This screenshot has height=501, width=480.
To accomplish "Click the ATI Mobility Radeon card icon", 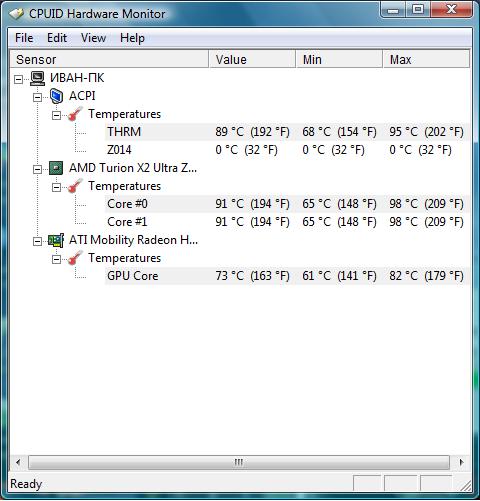I will pos(56,240).
